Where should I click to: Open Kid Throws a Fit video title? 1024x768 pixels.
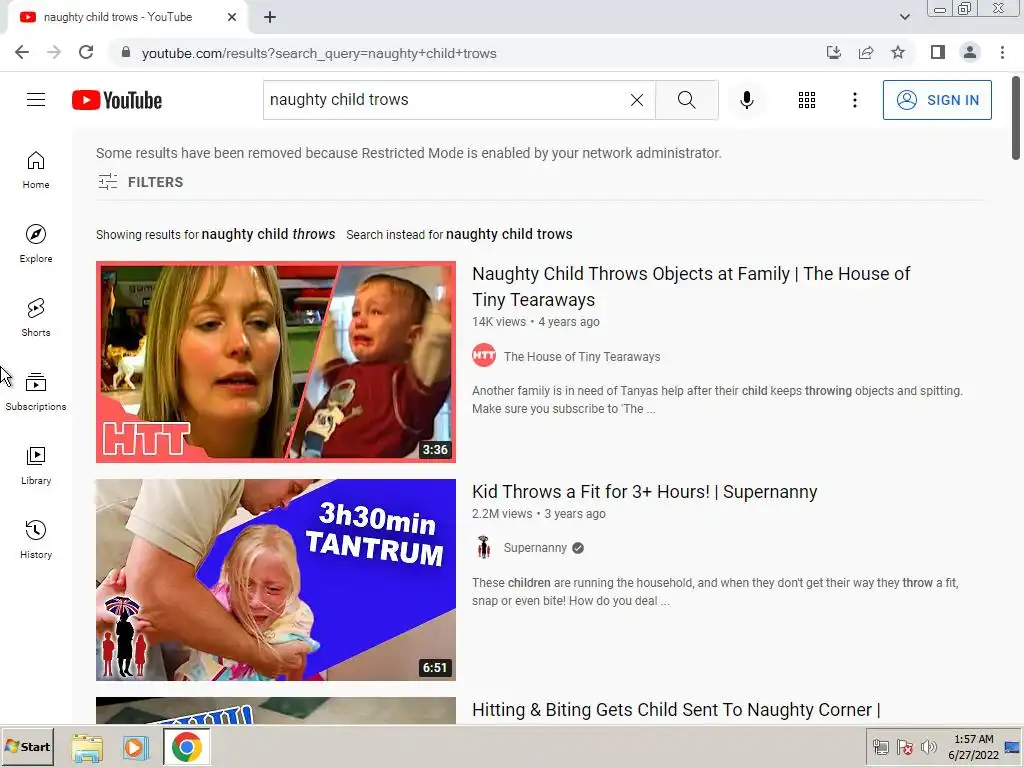coord(645,492)
